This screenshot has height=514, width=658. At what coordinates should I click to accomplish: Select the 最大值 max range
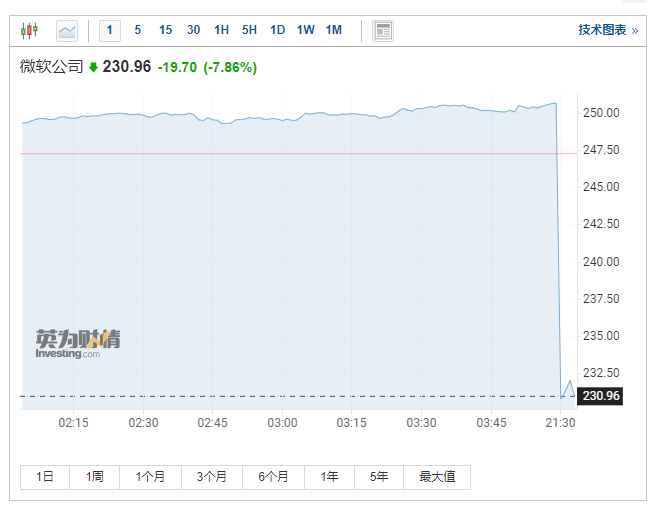[x=437, y=477]
